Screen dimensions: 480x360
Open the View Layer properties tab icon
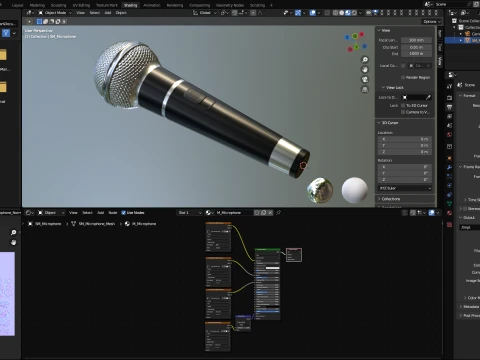click(449, 116)
